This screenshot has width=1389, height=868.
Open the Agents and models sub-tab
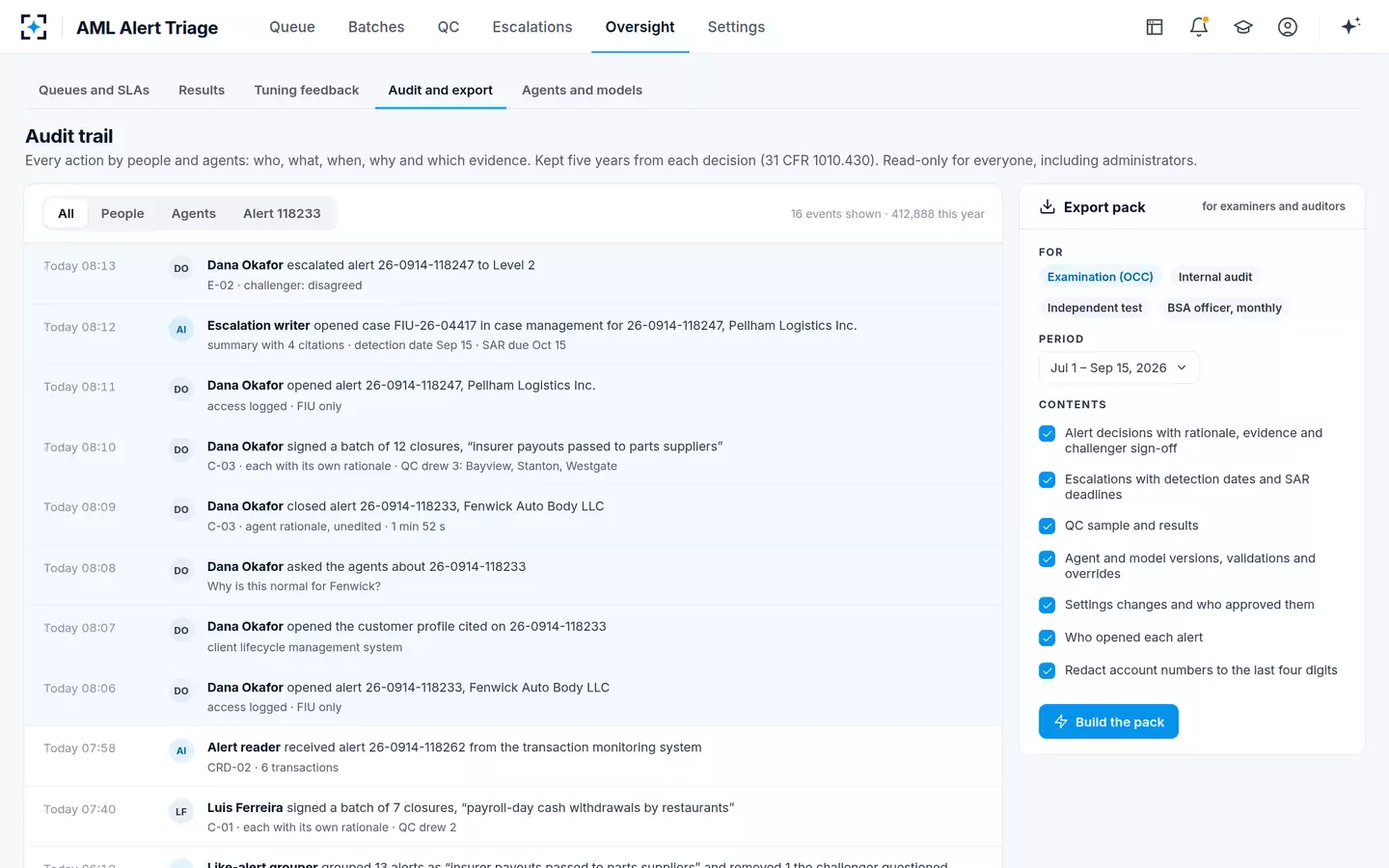[x=582, y=90]
